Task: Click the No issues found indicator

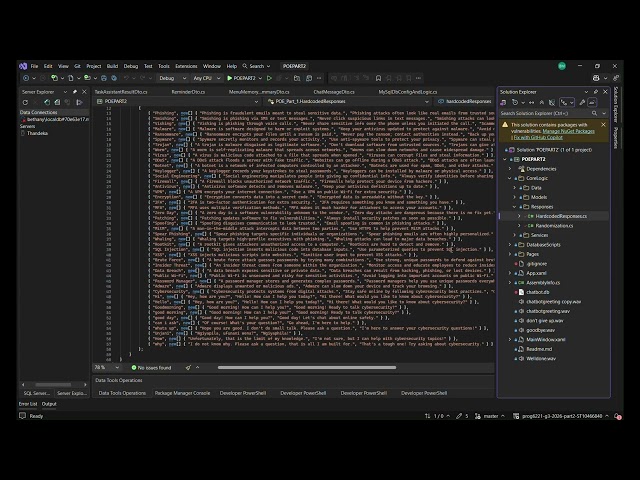Action: 151,368
